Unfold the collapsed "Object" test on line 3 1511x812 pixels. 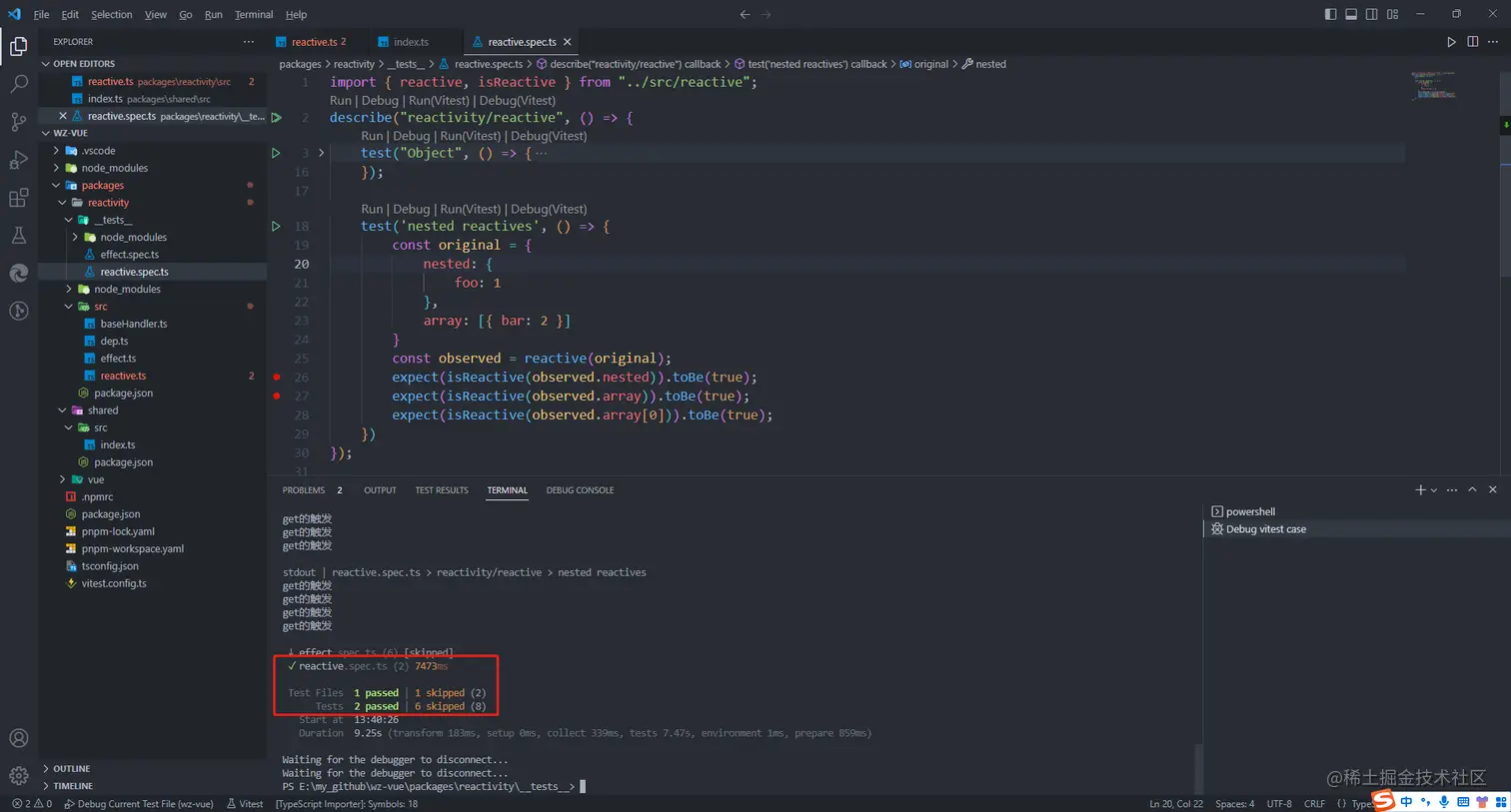click(321, 153)
